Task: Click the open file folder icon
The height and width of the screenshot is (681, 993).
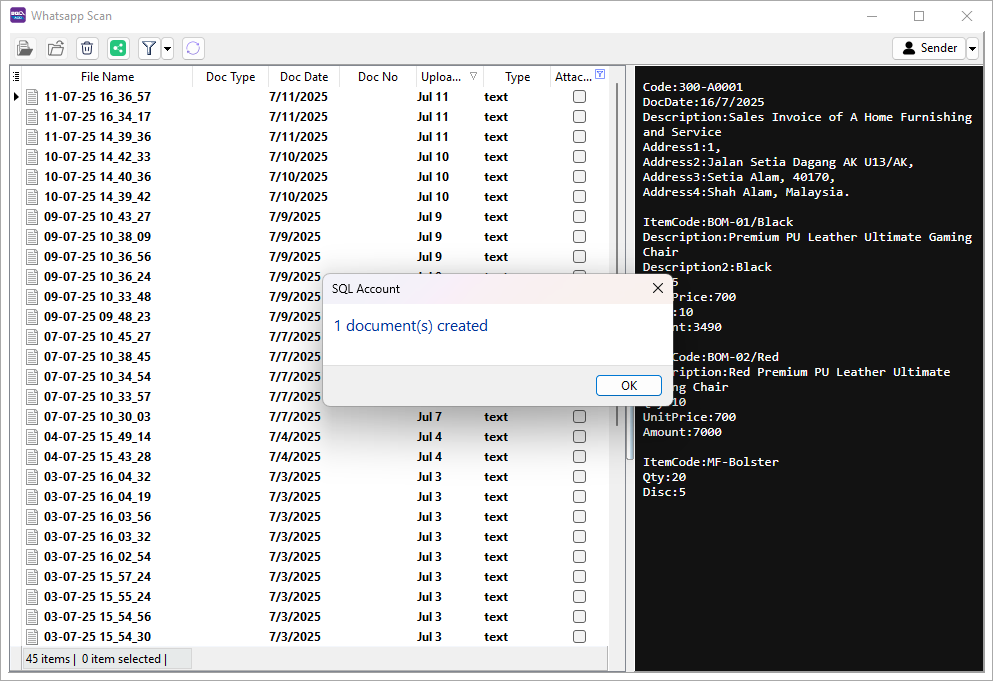Action: click(25, 48)
